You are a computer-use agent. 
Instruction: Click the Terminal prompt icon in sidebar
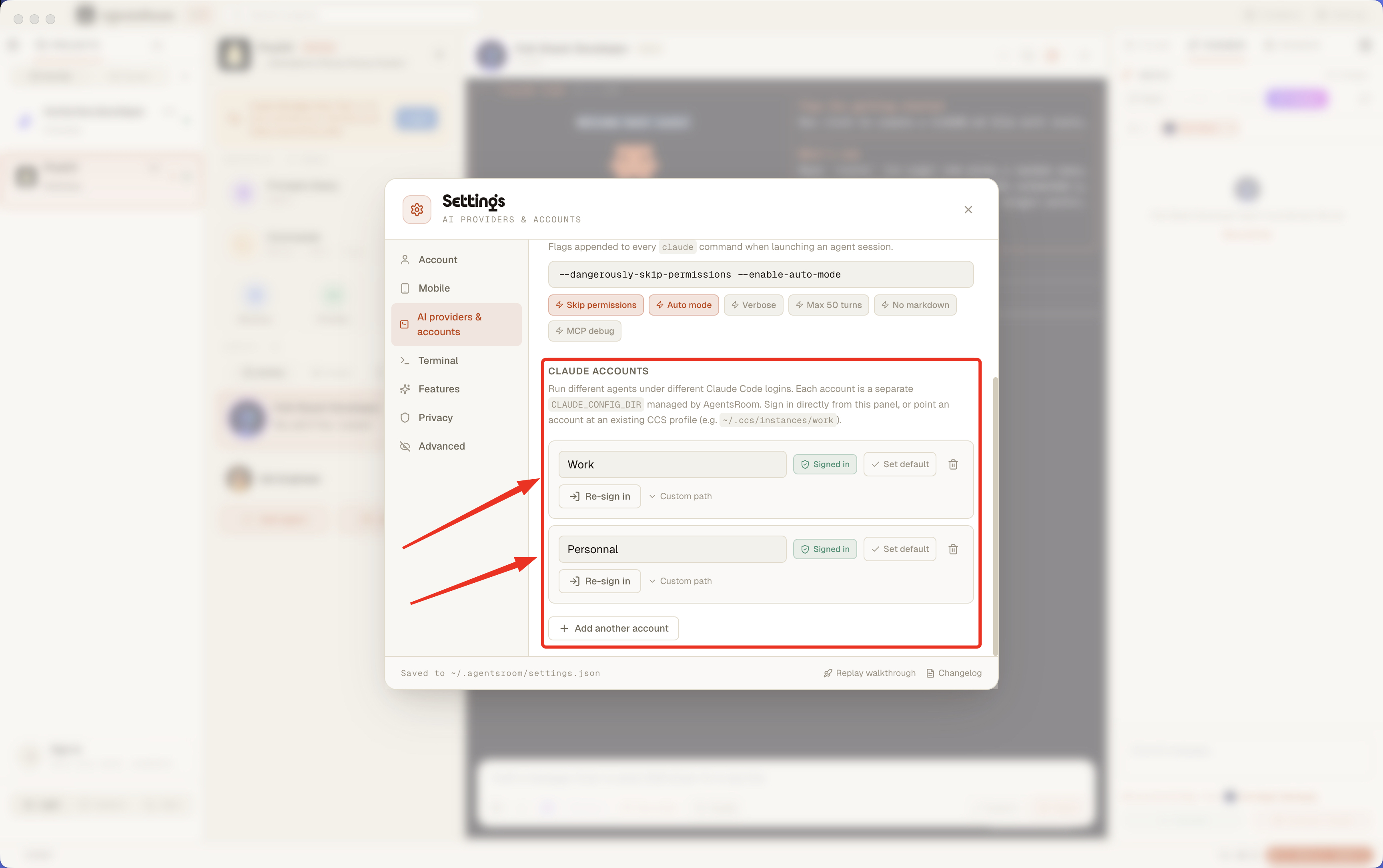point(405,360)
